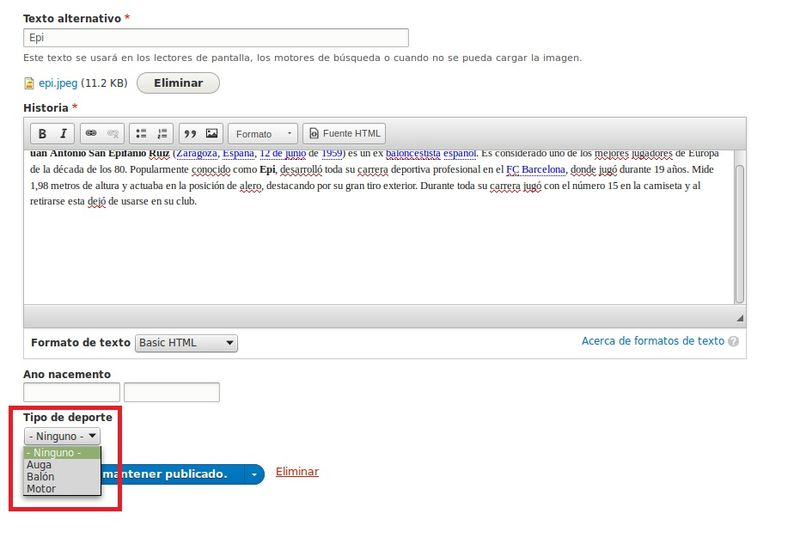Insert an image via the toolbar icon

212,134
